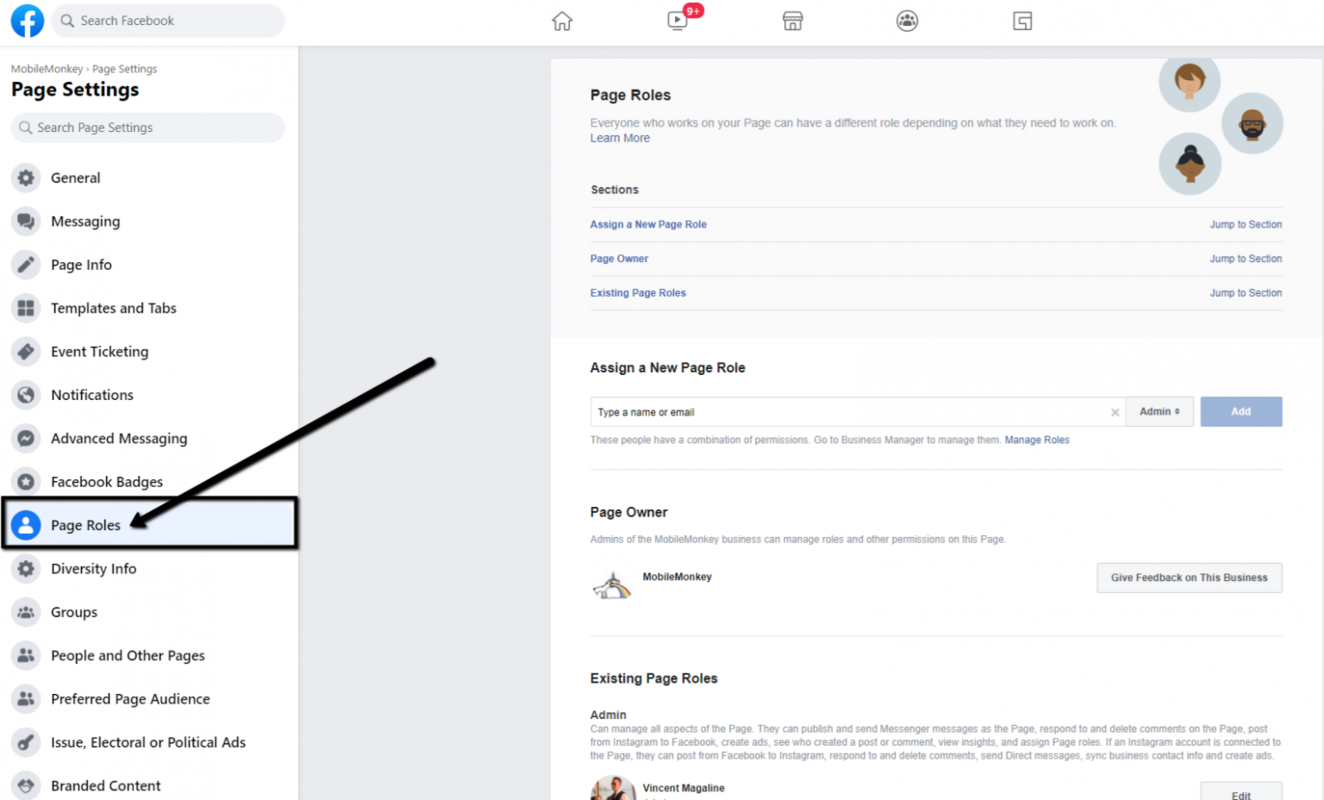The image size is (1324, 800).
Task: Open the Marketplace storefront icon
Action: coord(793,21)
